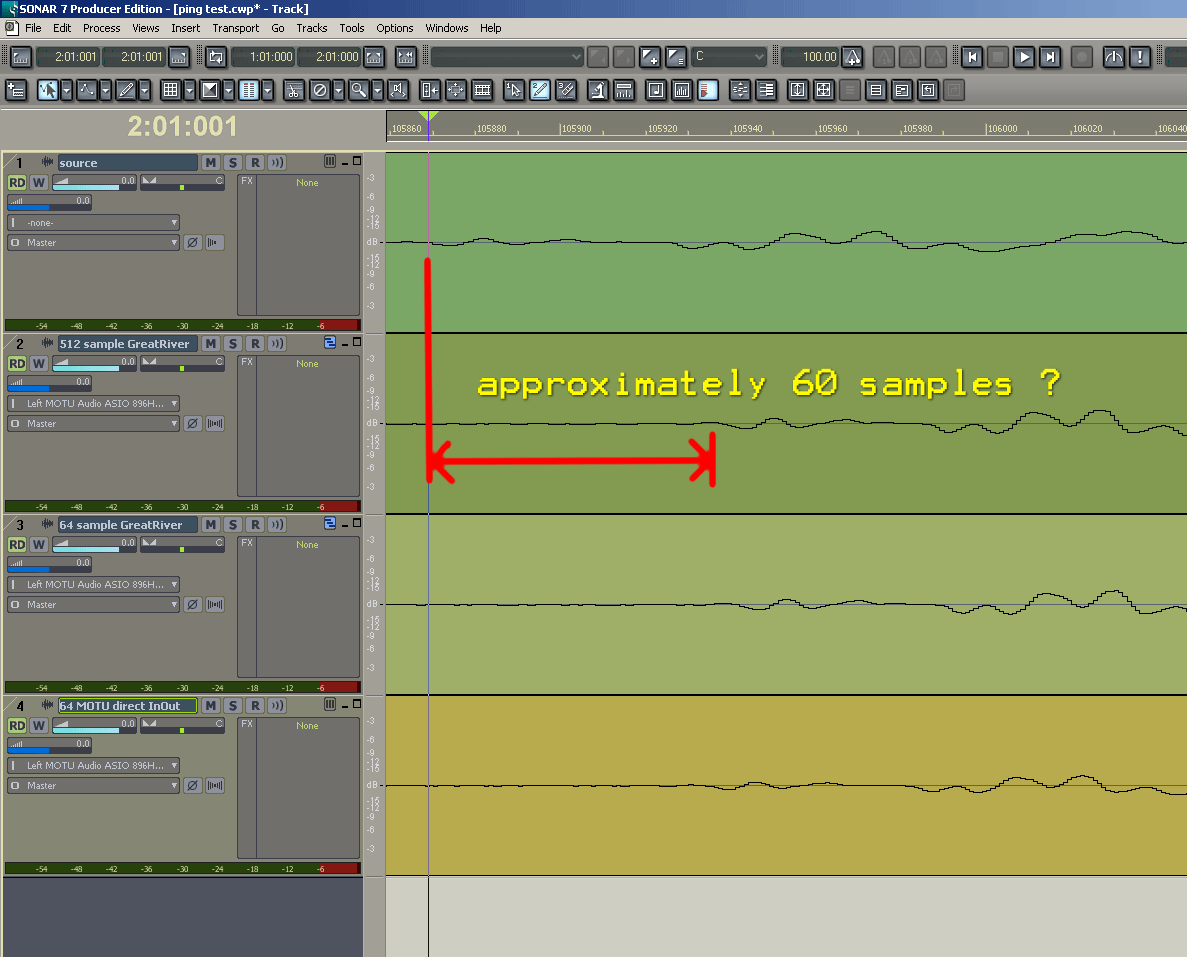Select the Draw pencil tool
Viewport: 1187px width, 957px height.
(x=125, y=91)
